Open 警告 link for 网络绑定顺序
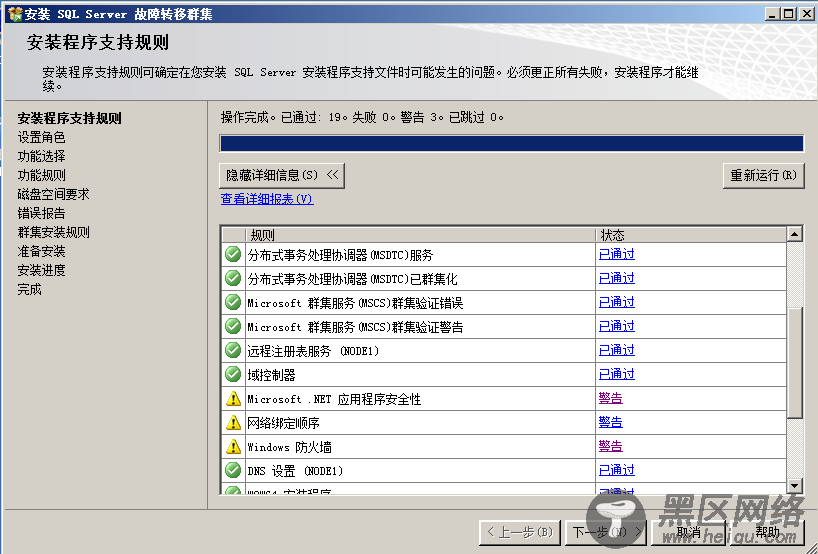Image resolution: width=818 pixels, height=554 pixels. point(610,422)
